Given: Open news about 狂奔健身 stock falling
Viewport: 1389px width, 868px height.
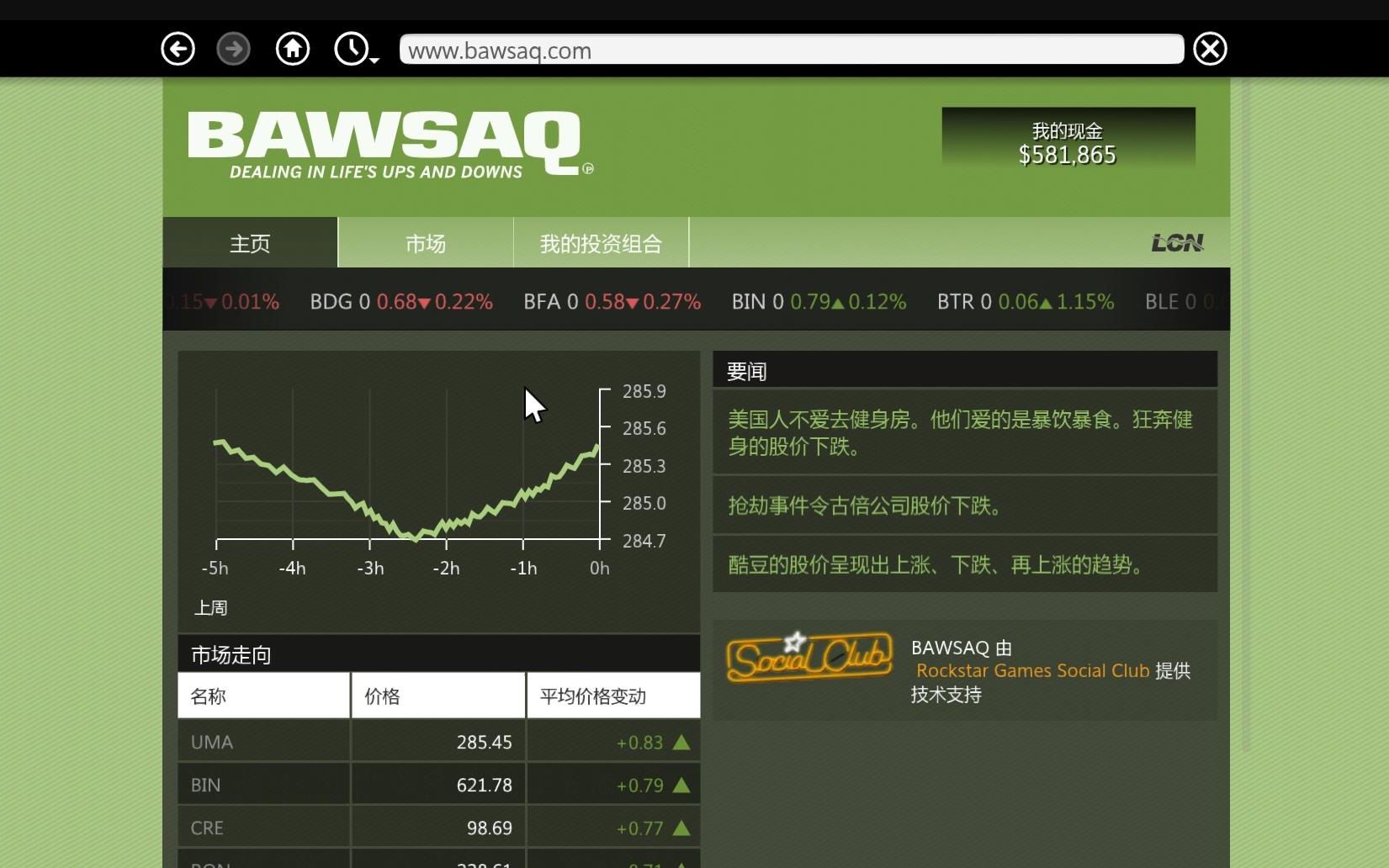Looking at the screenshot, I should coord(965,432).
